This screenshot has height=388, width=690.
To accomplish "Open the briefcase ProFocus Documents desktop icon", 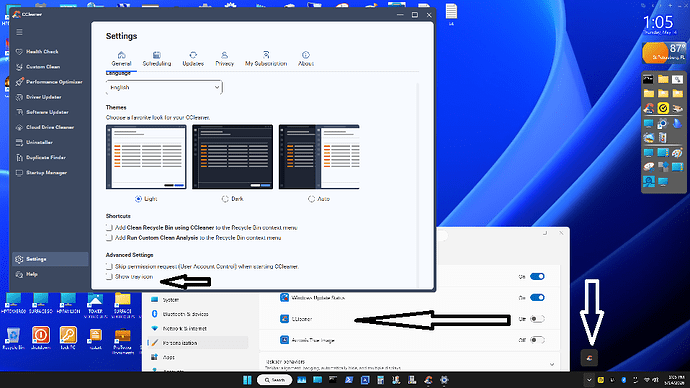I will pyautogui.click(x=122, y=341).
